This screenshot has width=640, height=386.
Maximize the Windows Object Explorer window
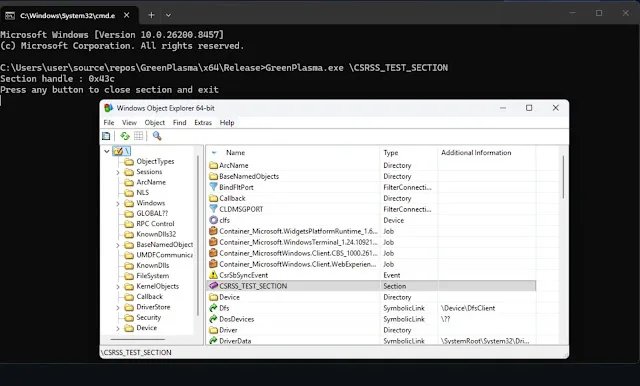coord(529,108)
